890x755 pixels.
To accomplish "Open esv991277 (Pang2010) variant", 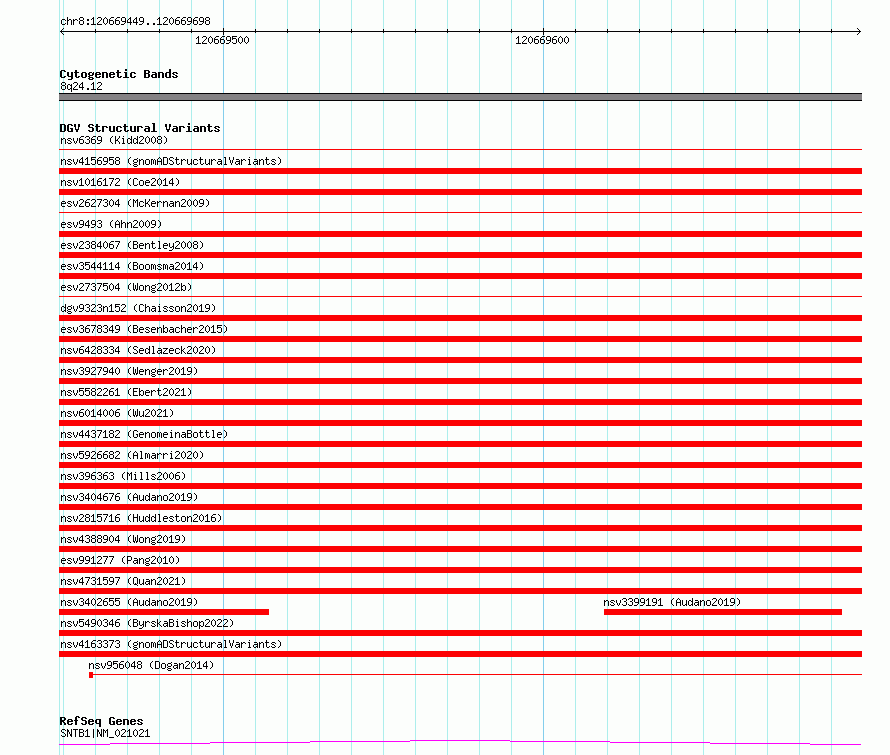I will coord(120,560).
